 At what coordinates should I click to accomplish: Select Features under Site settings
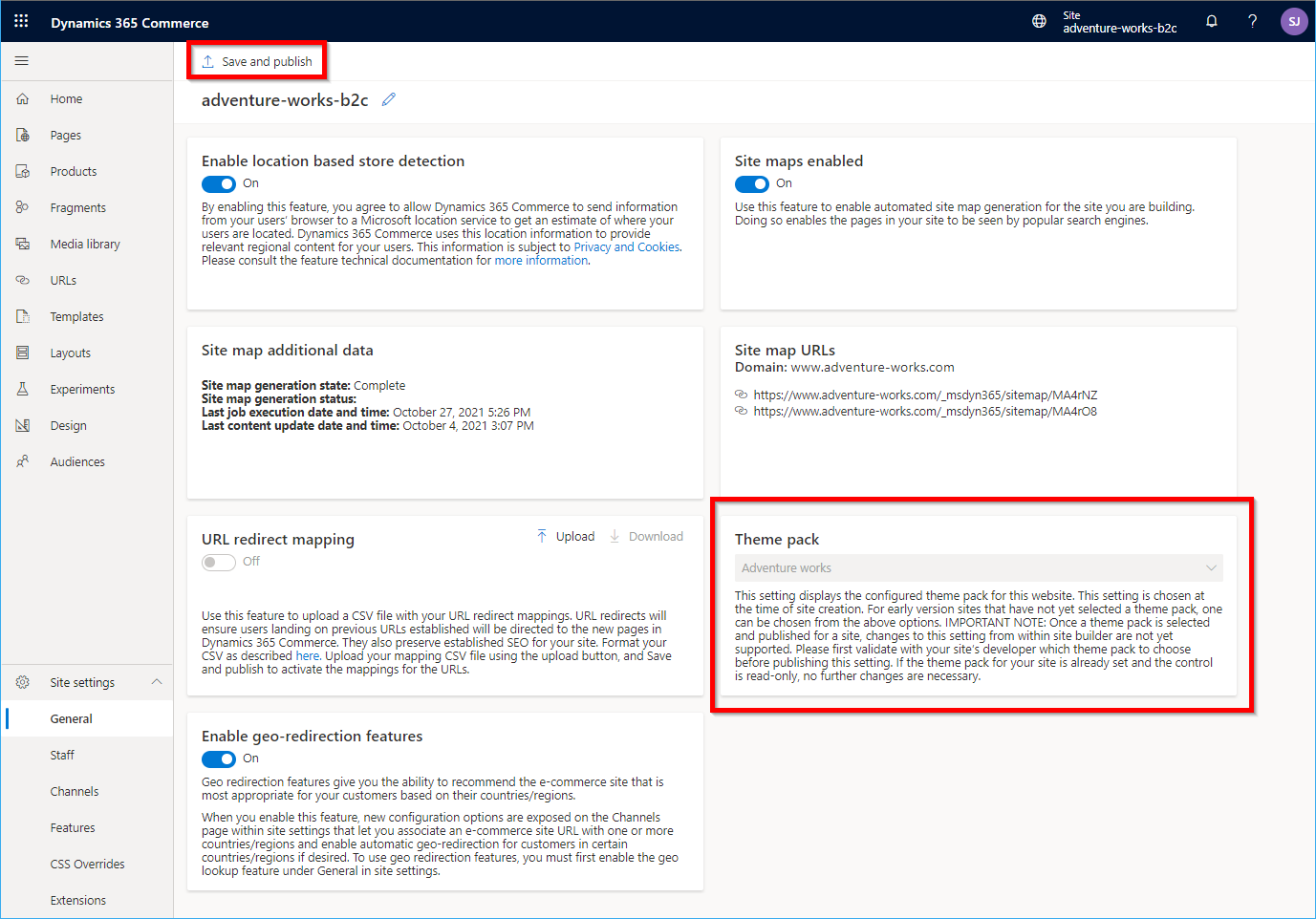click(73, 828)
